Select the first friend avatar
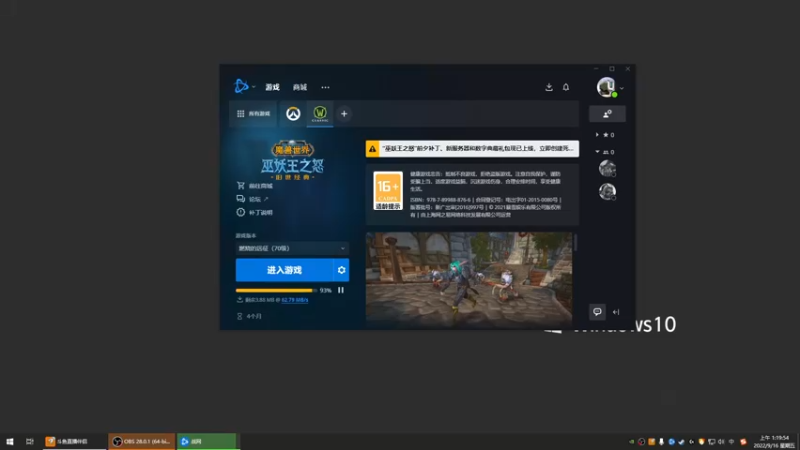 pyautogui.click(x=607, y=168)
